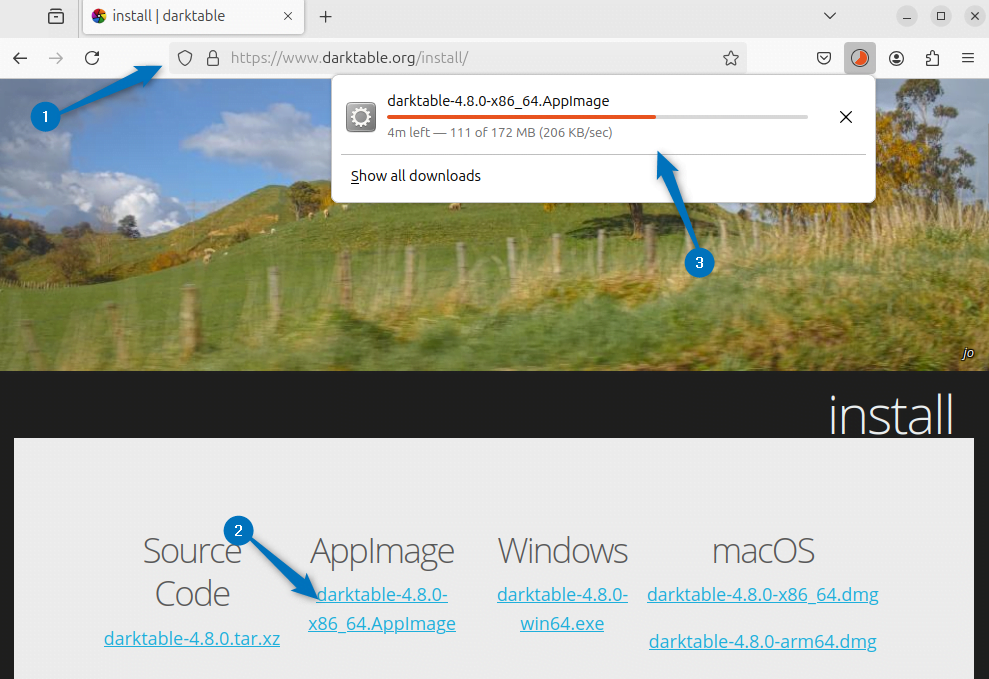Open a new tab with the plus button

pos(324,16)
